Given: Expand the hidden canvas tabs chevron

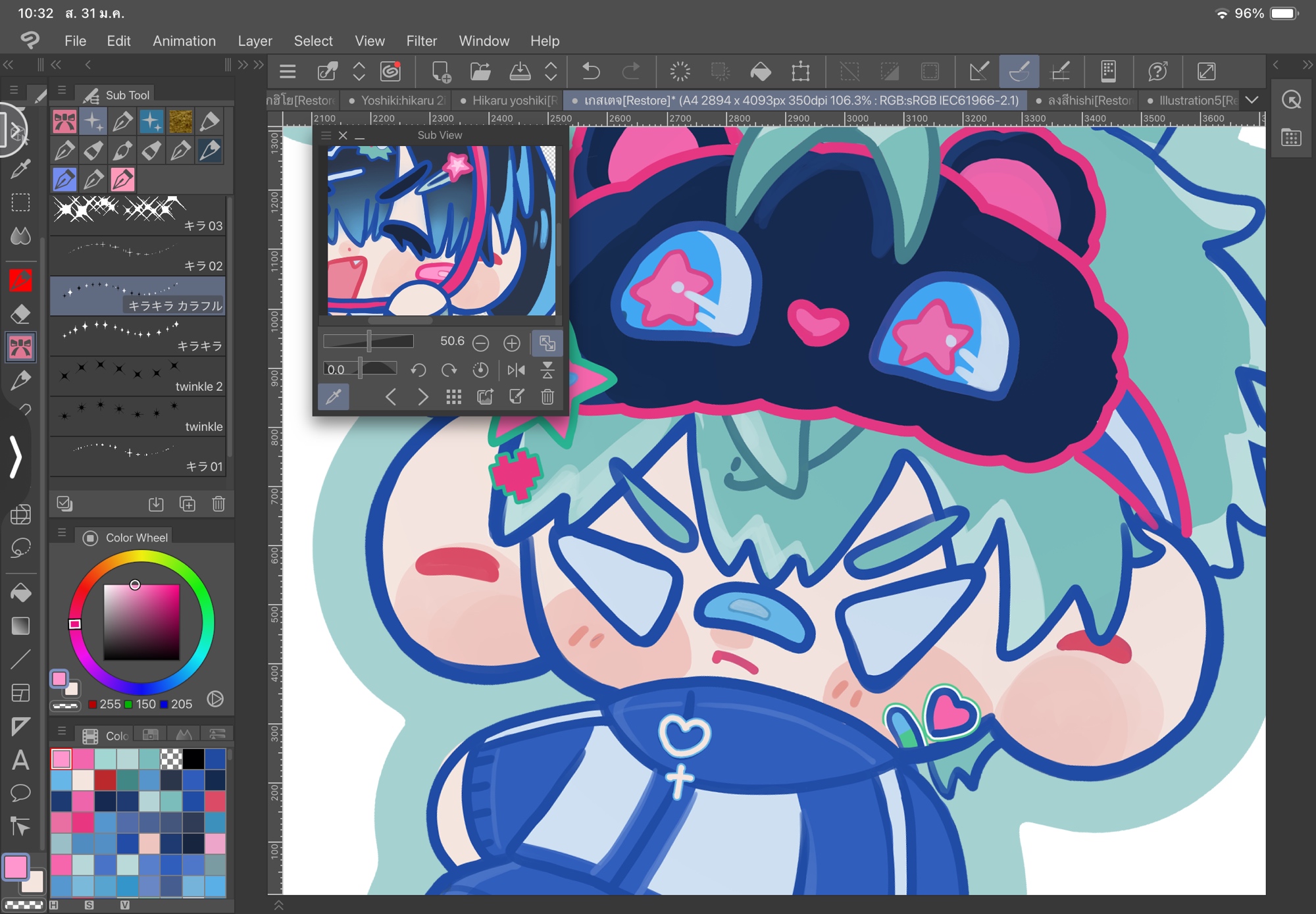Looking at the screenshot, I should tap(1252, 100).
